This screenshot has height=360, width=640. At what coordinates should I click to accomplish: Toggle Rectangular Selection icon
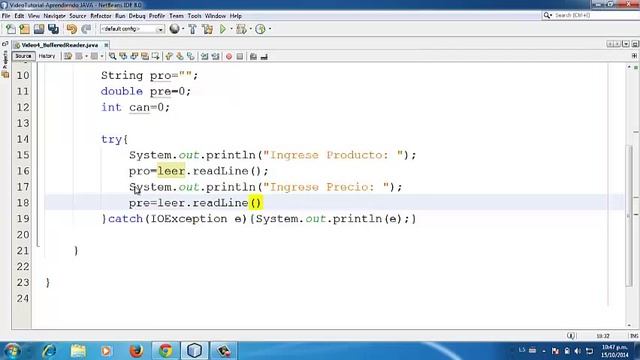tap(156, 56)
